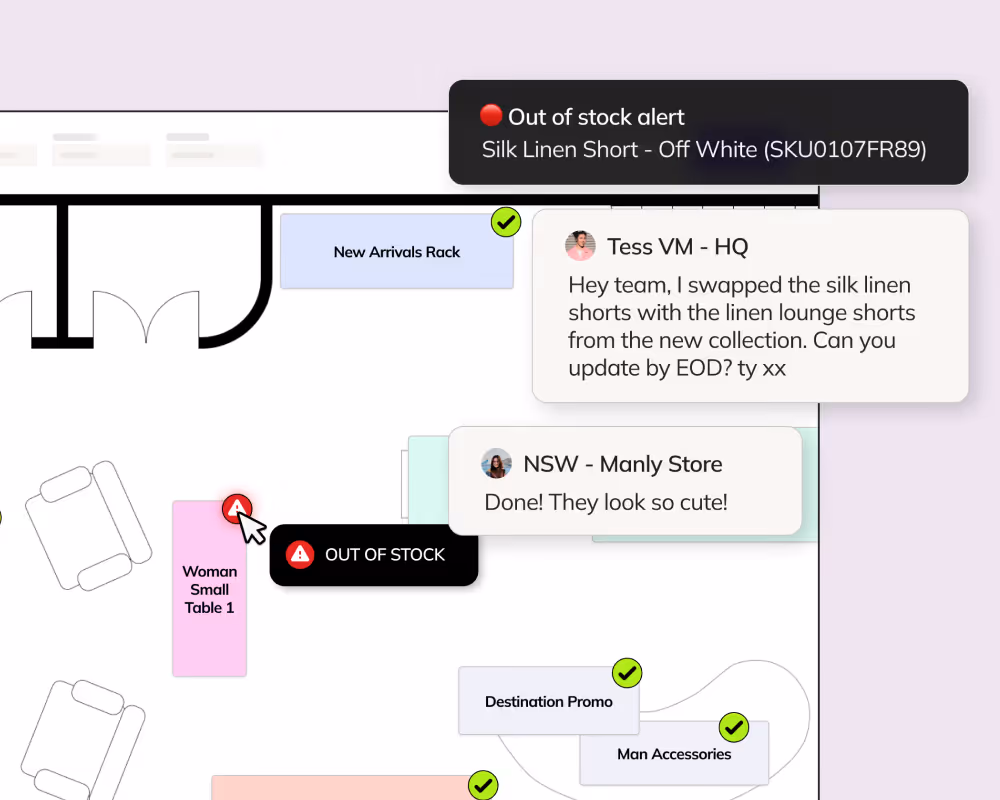1000x800 pixels.
Task: Select the Man Accessories fixture
Action: pyautogui.click(x=674, y=753)
